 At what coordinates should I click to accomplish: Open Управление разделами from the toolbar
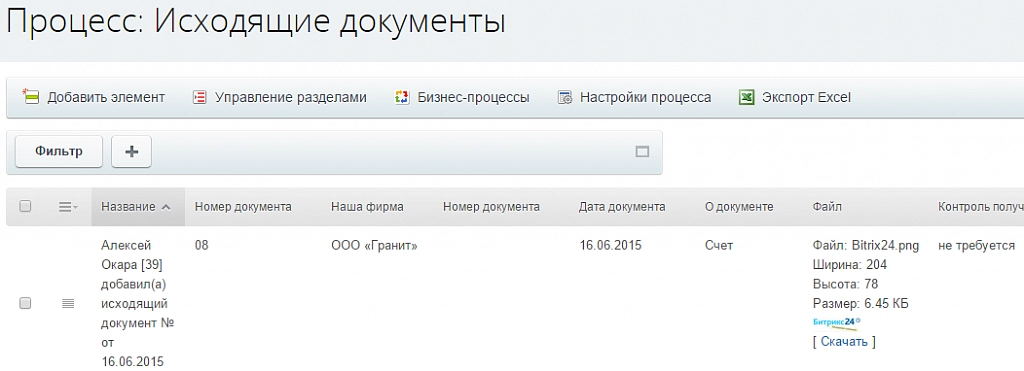280,97
